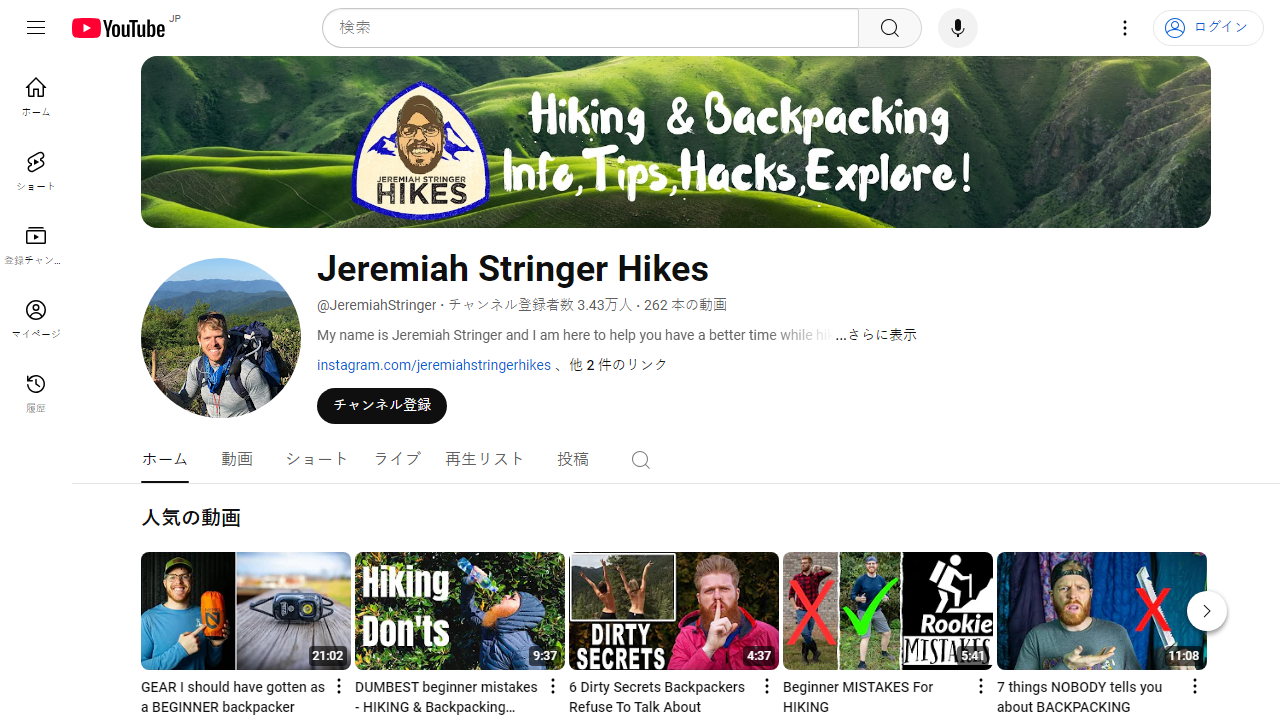Open instagram.com/jeremiahstringerhikes link

coord(434,365)
